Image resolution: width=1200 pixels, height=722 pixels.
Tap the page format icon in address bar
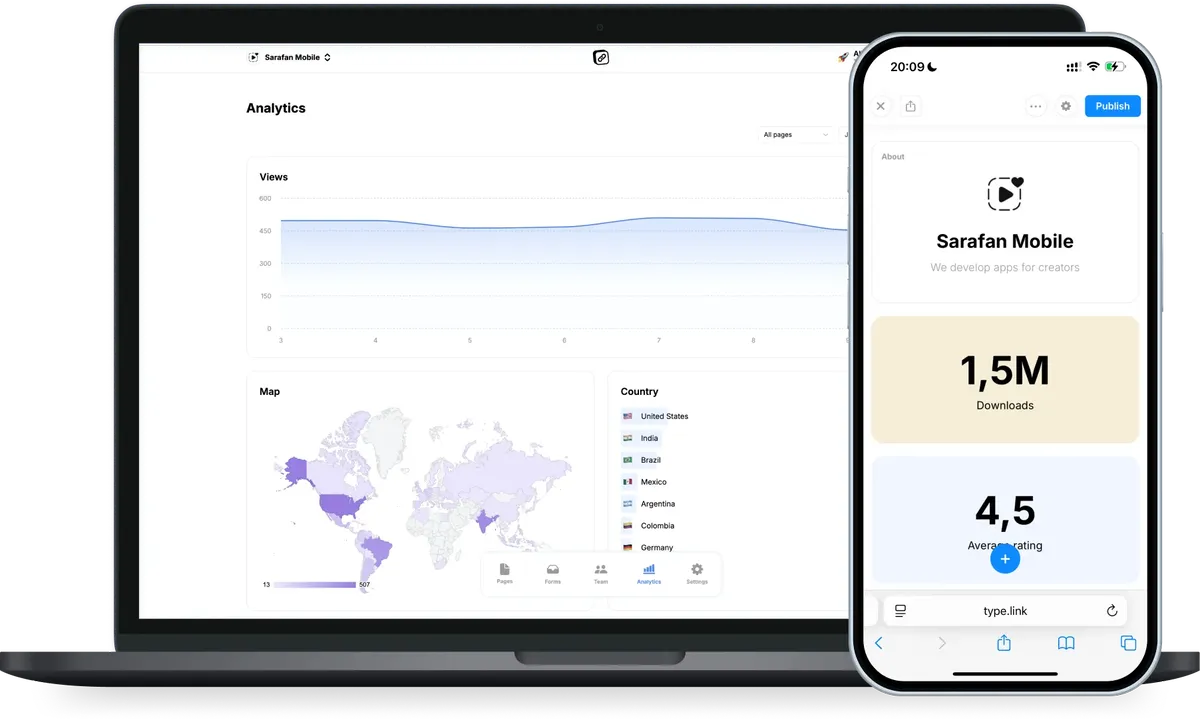pyautogui.click(x=900, y=611)
